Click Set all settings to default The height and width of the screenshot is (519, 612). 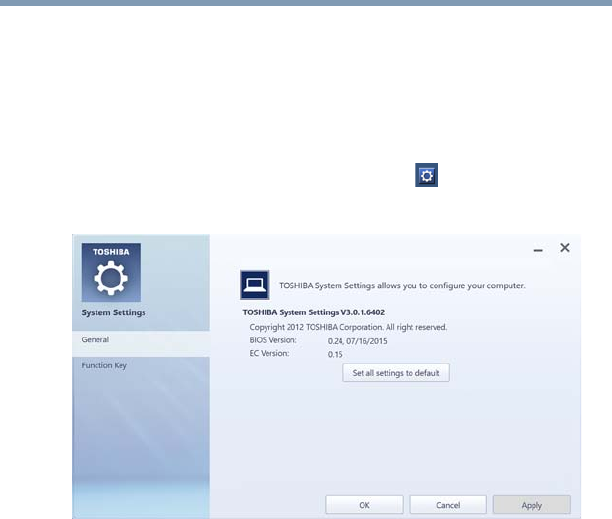coord(396,373)
